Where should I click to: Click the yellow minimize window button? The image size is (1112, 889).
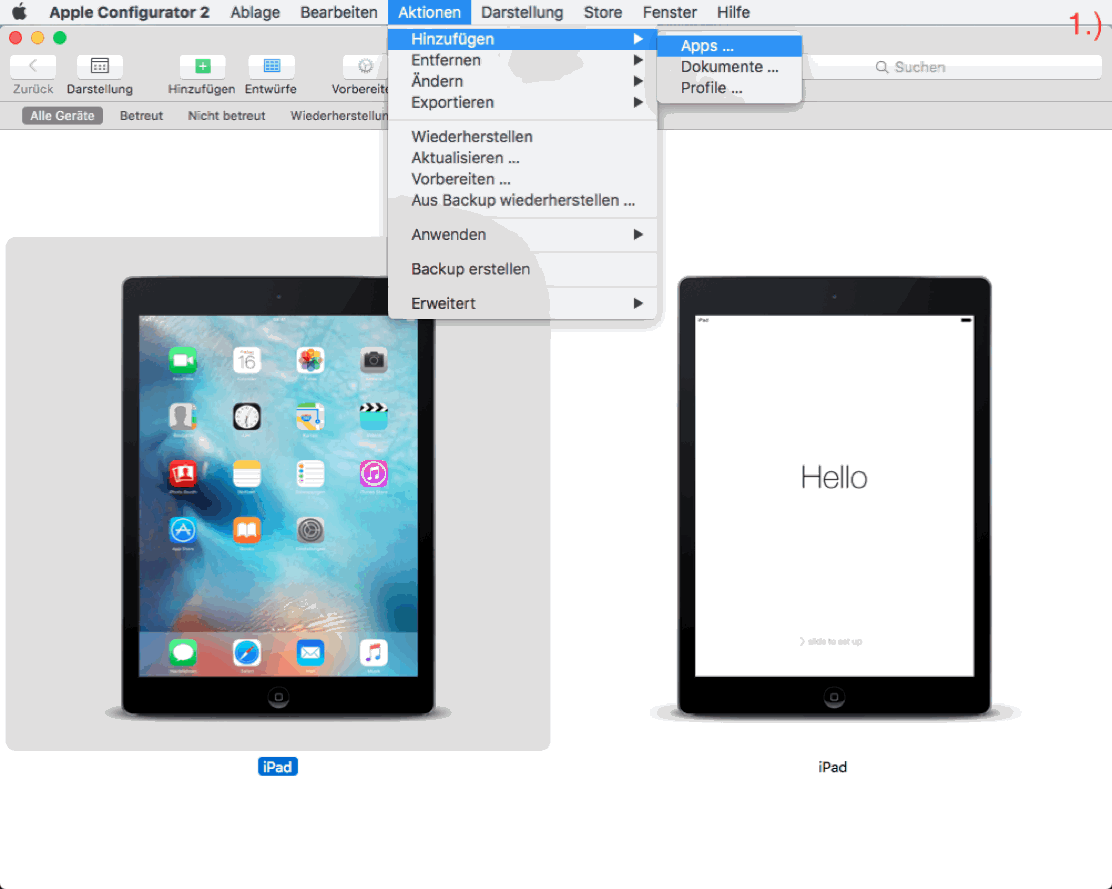(38, 38)
